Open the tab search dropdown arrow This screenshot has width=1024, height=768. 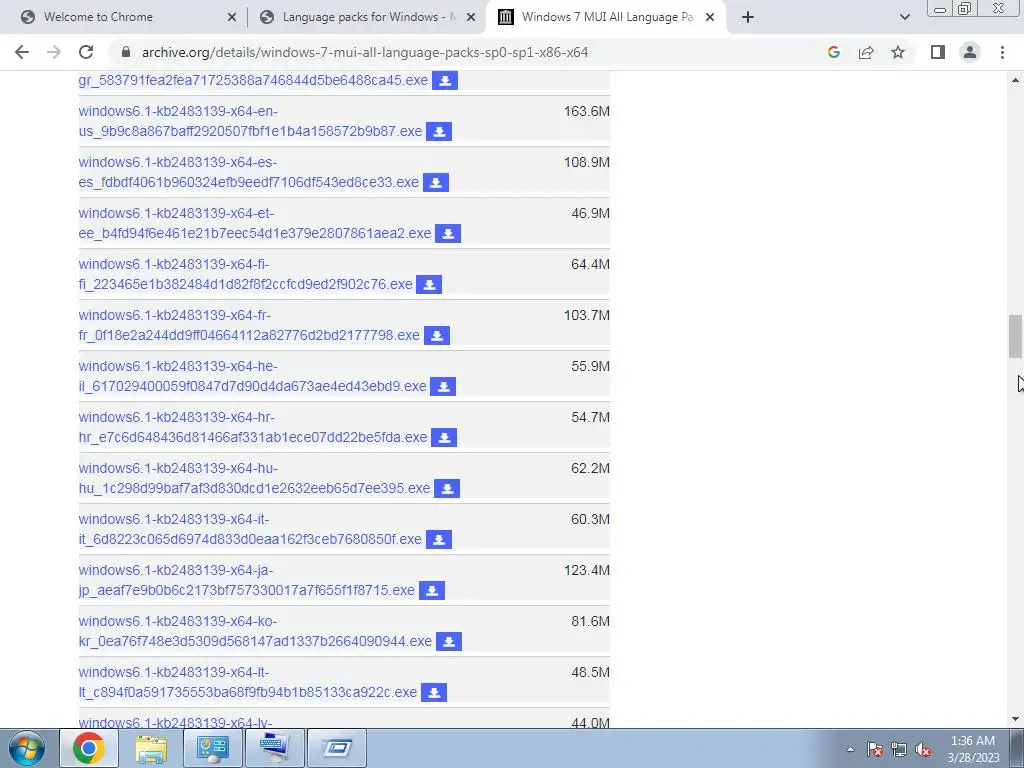[904, 17]
